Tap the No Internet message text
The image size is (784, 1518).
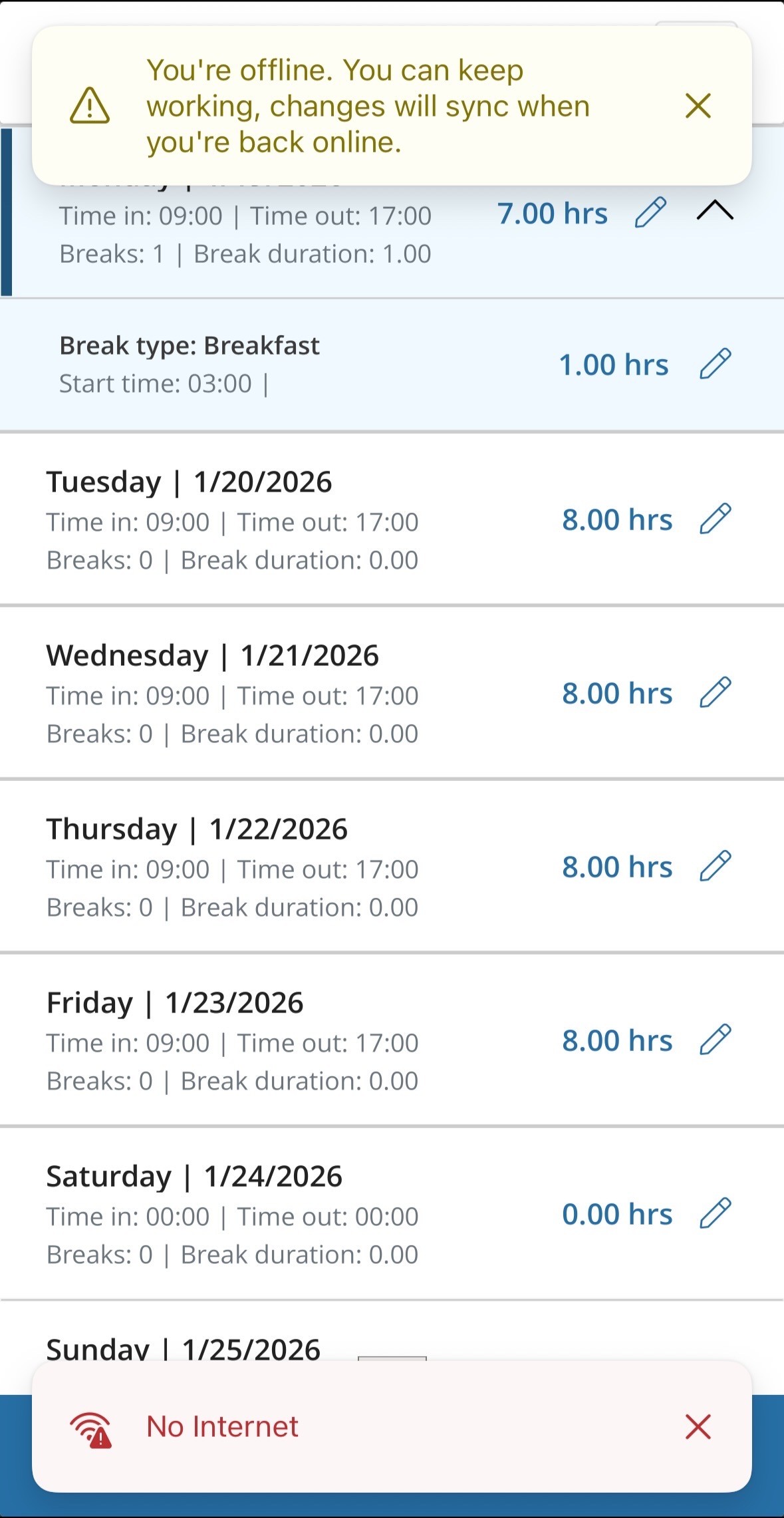pyautogui.click(x=222, y=1427)
